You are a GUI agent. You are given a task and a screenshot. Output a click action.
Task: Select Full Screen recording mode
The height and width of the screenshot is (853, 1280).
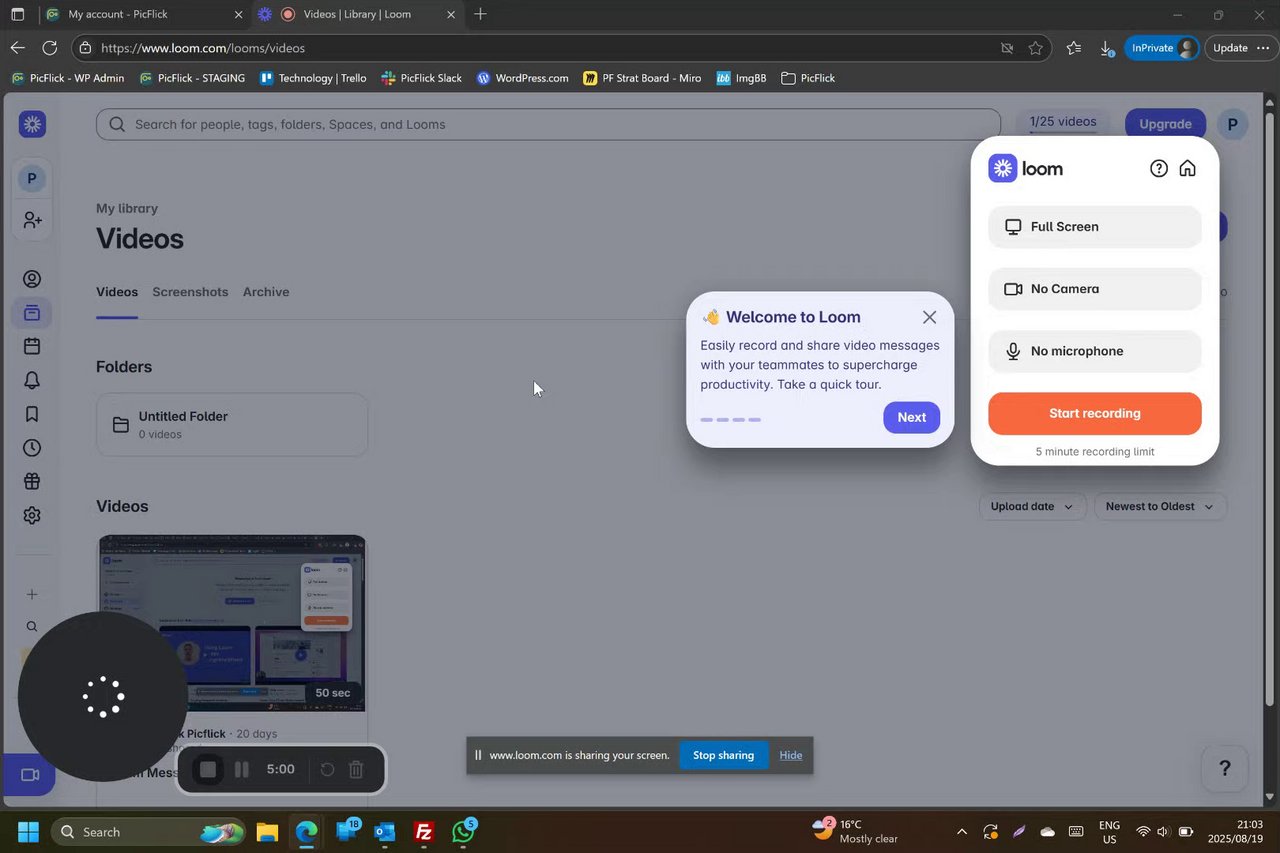click(1095, 227)
